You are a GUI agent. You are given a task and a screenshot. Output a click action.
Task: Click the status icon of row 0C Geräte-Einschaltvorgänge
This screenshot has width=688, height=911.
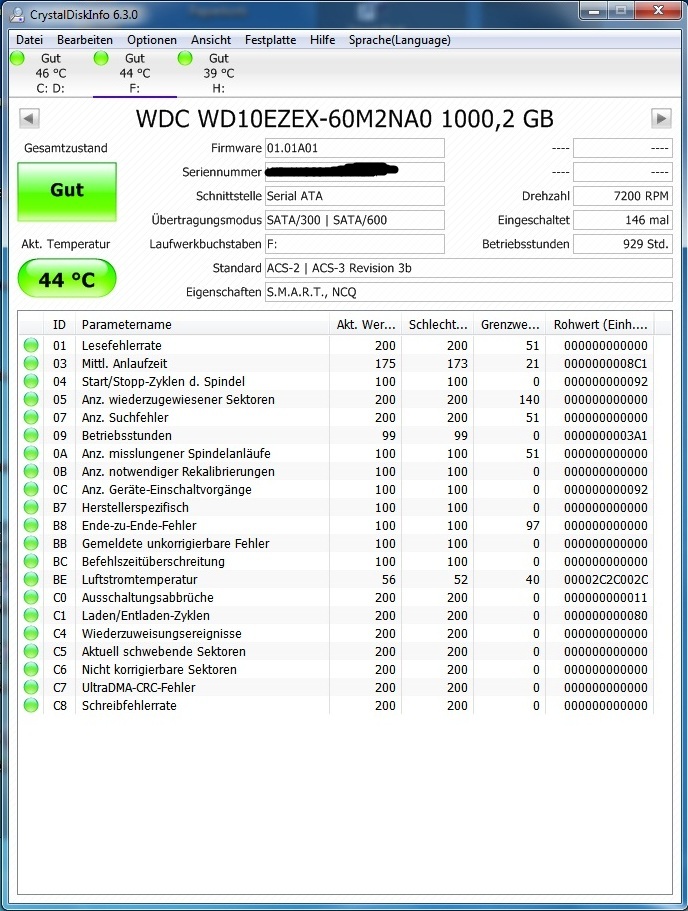31,489
